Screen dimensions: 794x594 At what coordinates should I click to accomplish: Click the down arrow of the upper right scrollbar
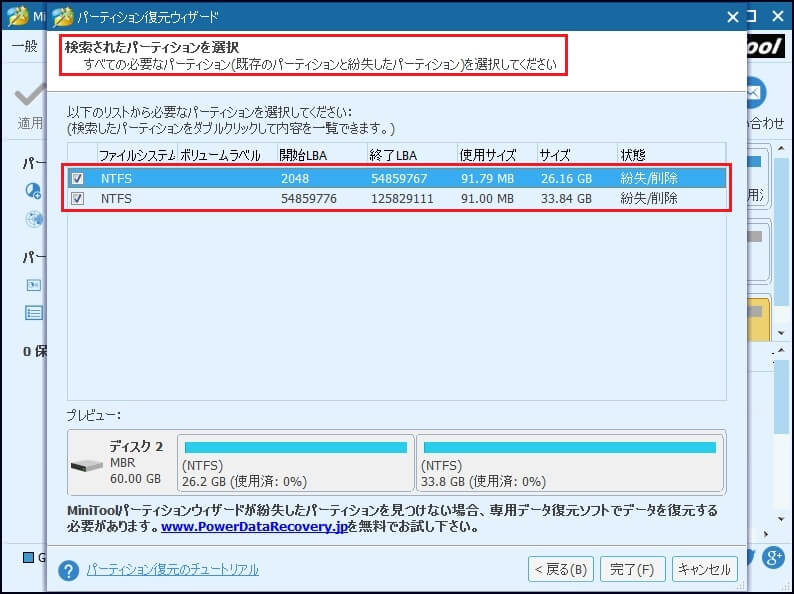click(781, 333)
